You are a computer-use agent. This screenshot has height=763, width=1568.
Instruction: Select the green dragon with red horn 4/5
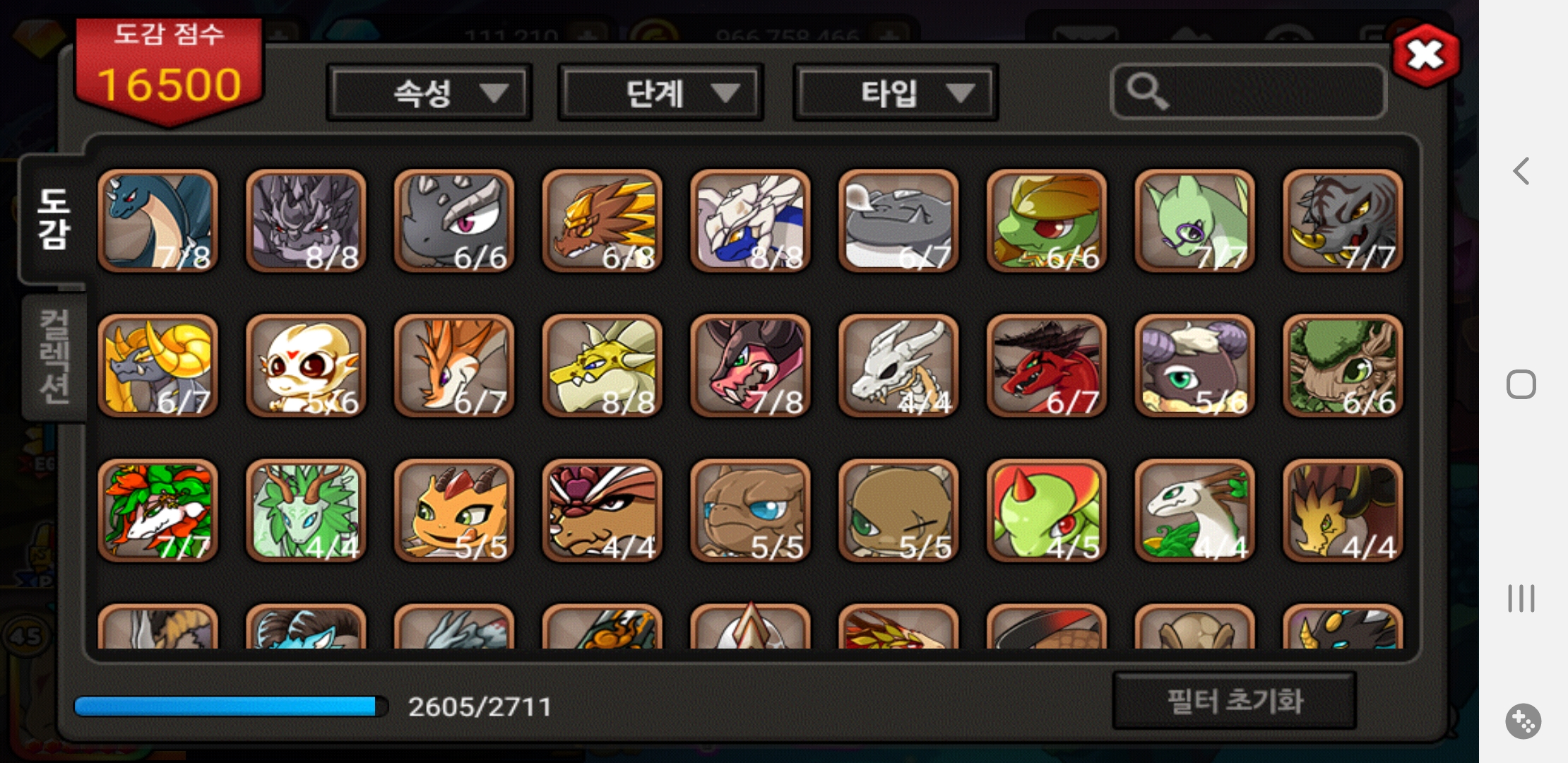pos(1047,511)
